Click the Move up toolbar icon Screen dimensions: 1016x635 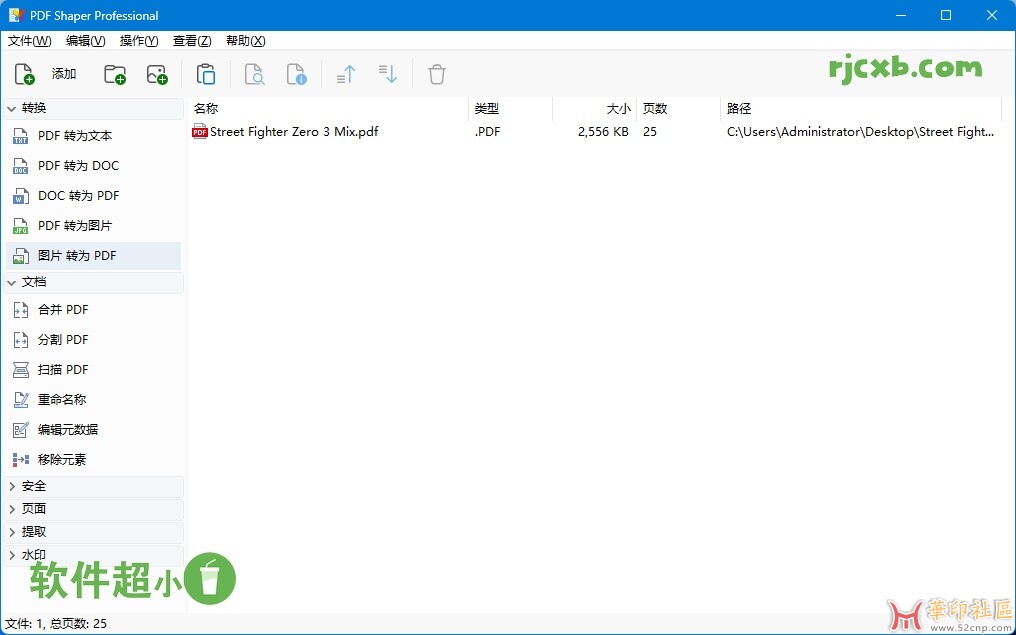point(345,74)
